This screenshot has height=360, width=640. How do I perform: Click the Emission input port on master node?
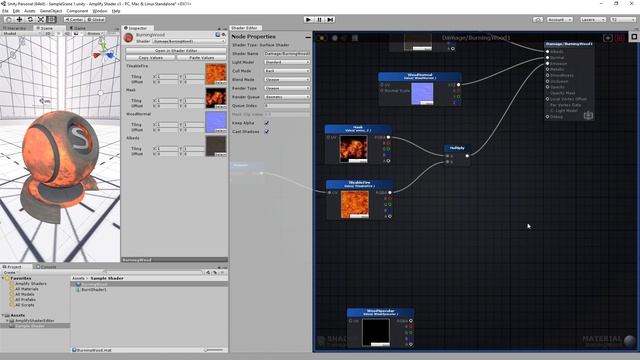(547, 64)
